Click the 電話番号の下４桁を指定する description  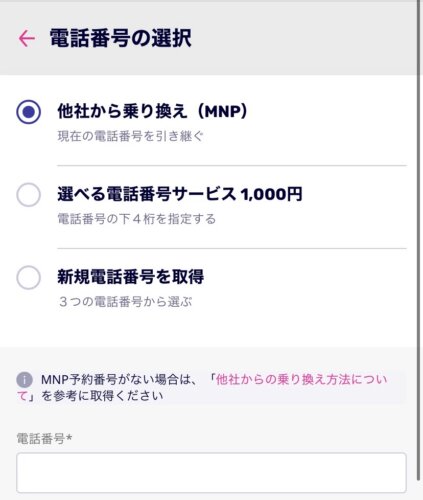[137, 219]
